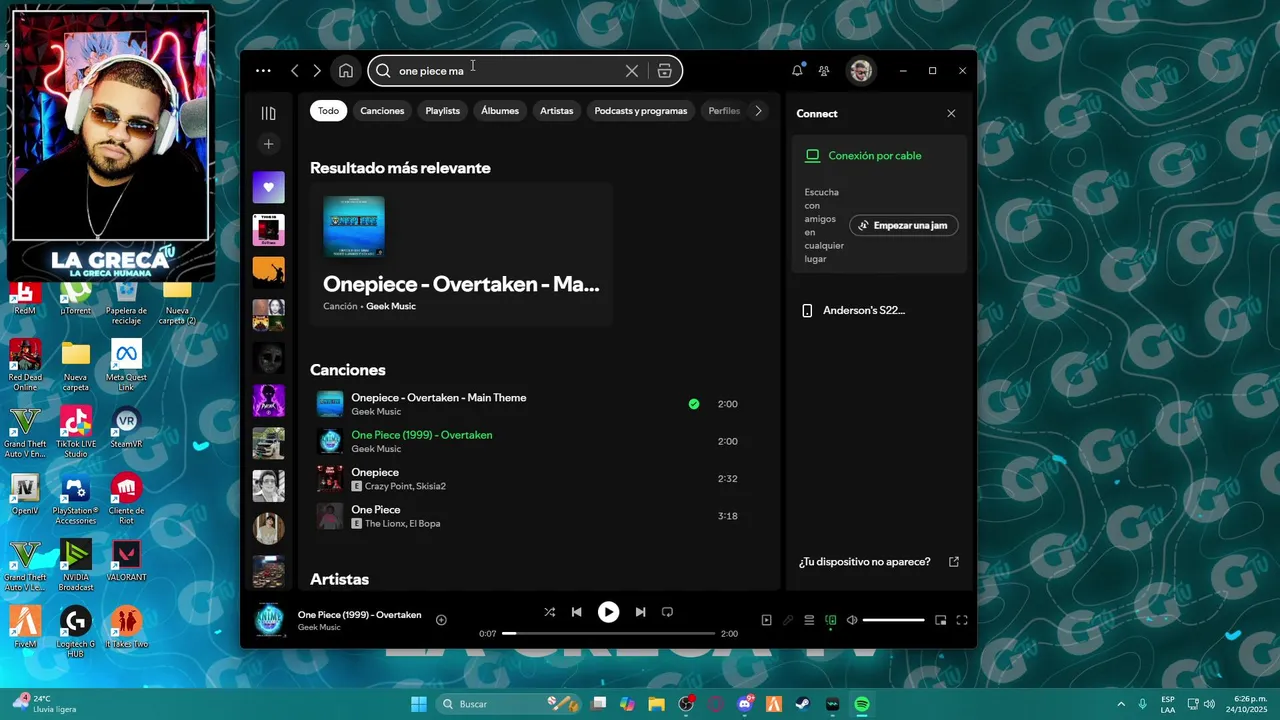Go forward with the right arrow
Screen dimensions: 1280x720
click(x=317, y=71)
